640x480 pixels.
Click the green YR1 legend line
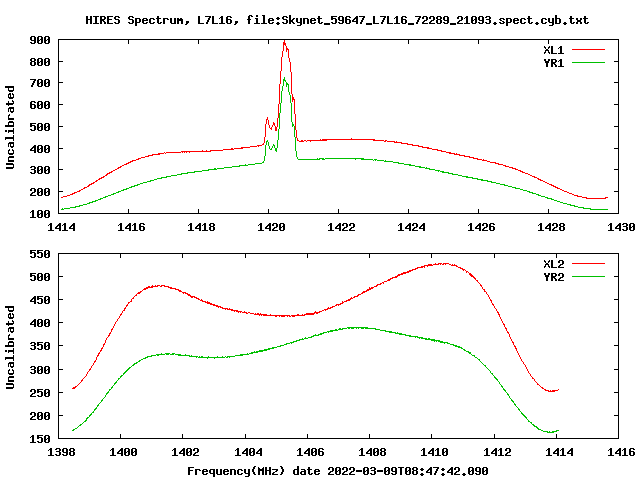(x=588, y=62)
